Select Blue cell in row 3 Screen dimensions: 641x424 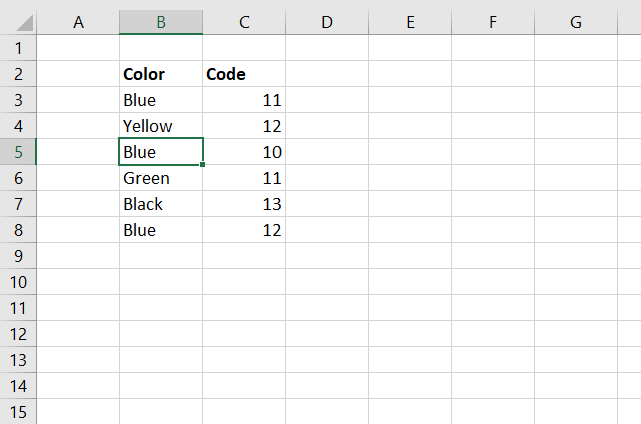tap(161, 100)
